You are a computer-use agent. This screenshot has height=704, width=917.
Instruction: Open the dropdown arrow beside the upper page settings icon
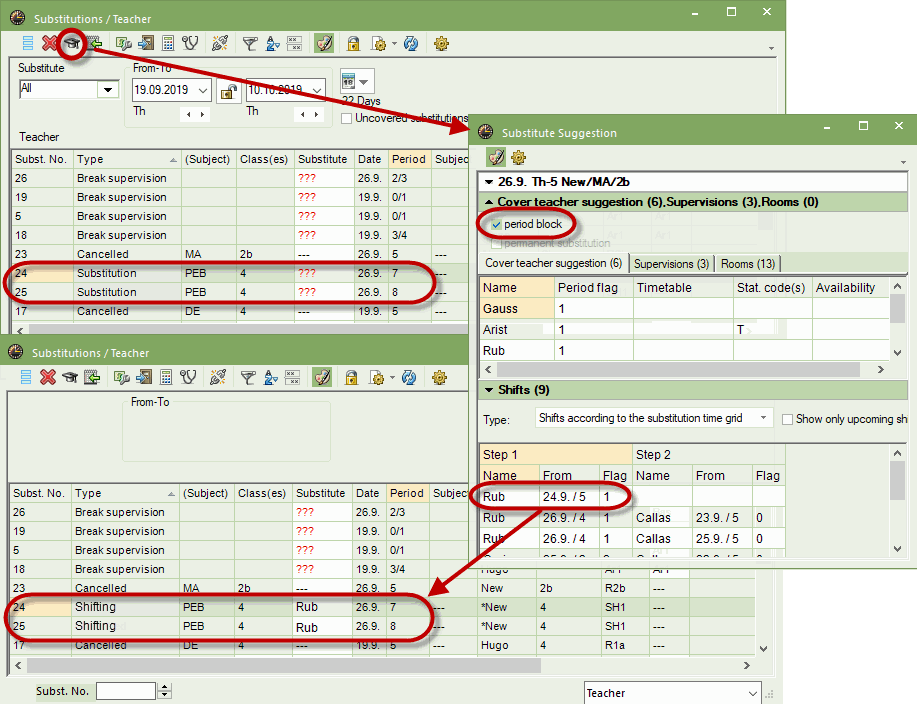(x=394, y=44)
